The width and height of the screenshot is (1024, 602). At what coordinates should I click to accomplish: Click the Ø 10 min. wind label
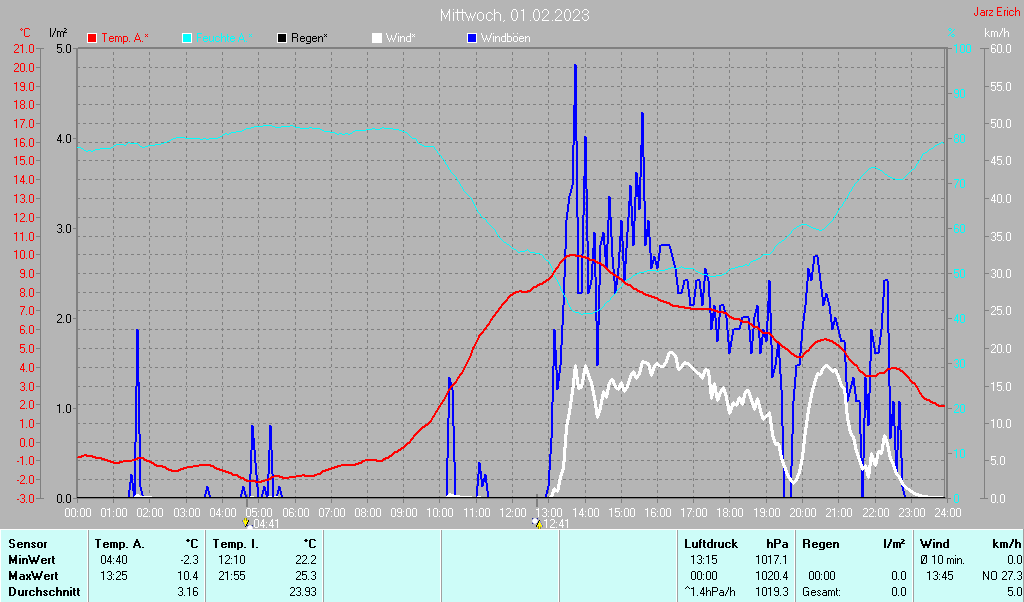click(942, 560)
